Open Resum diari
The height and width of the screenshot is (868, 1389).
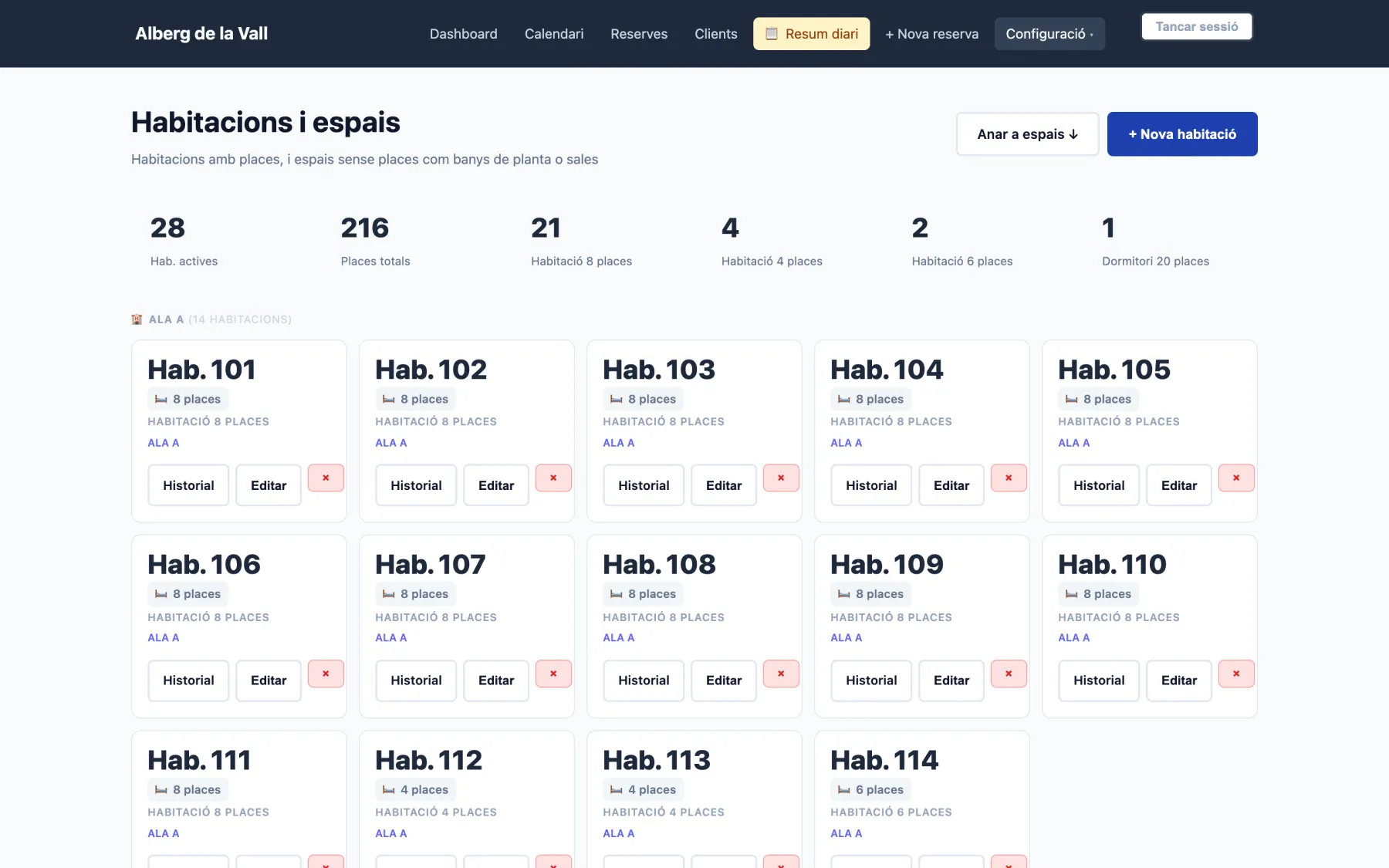[x=812, y=34]
